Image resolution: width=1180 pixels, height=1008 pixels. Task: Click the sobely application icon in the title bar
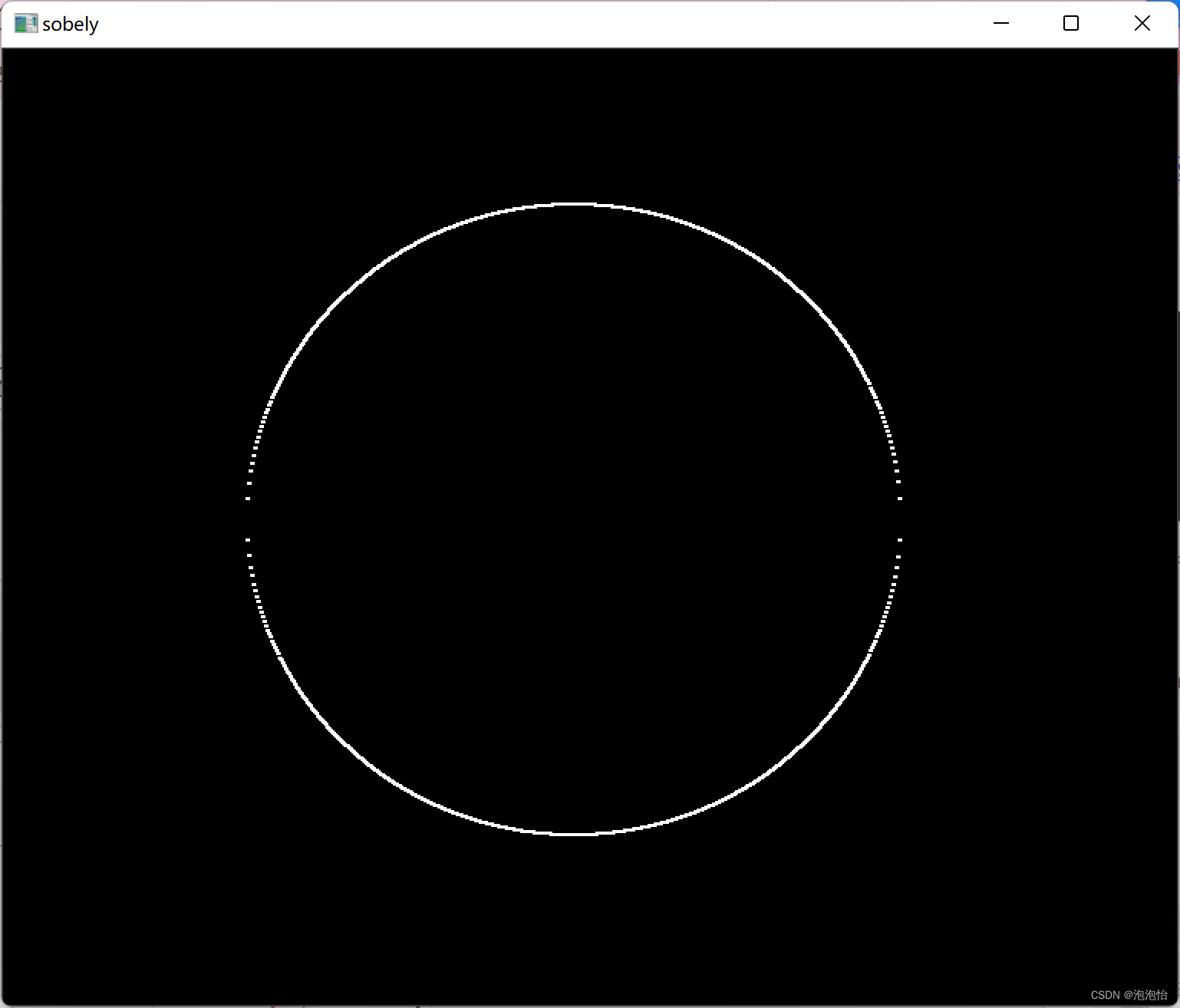click(x=25, y=23)
